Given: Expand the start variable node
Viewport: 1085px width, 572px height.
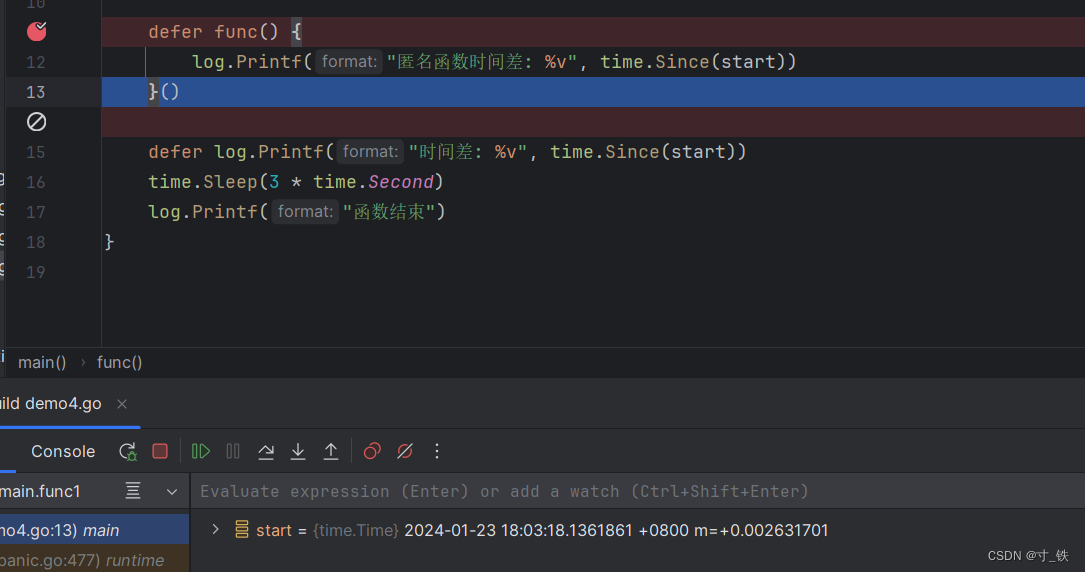Looking at the screenshot, I should click(x=215, y=530).
